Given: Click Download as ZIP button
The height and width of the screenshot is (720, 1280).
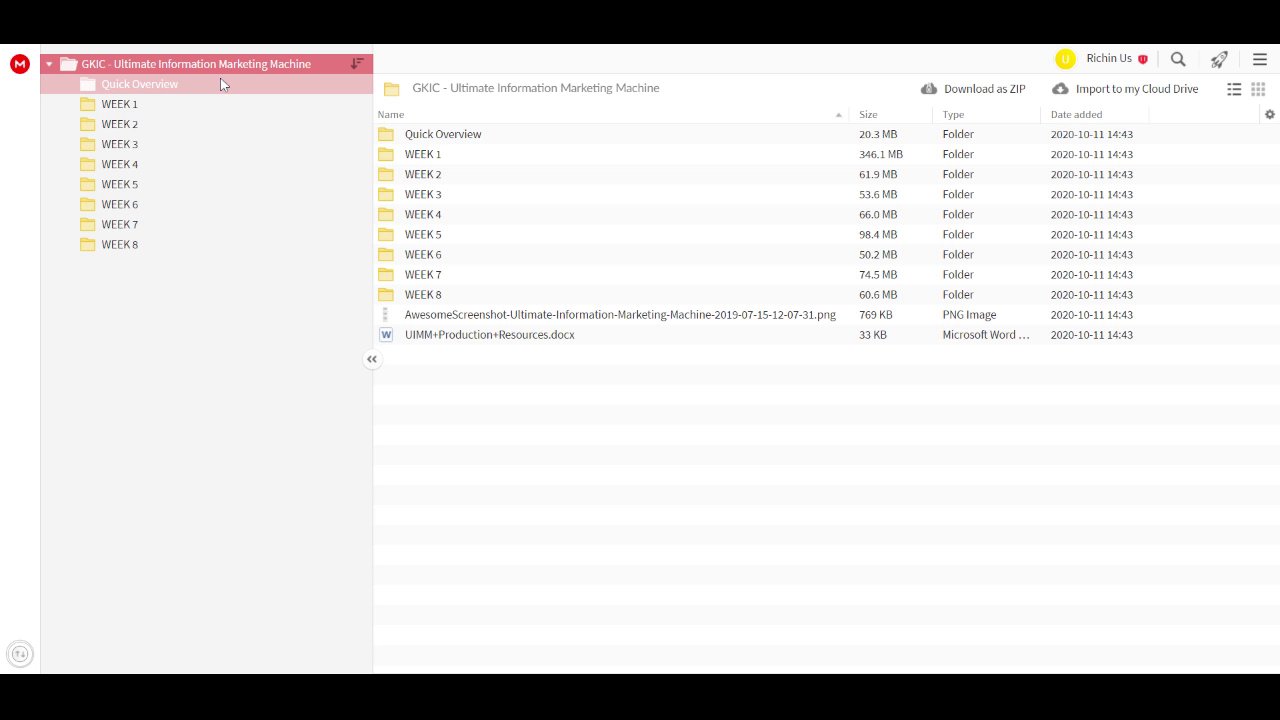Looking at the screenshot, I should (973, 89).
